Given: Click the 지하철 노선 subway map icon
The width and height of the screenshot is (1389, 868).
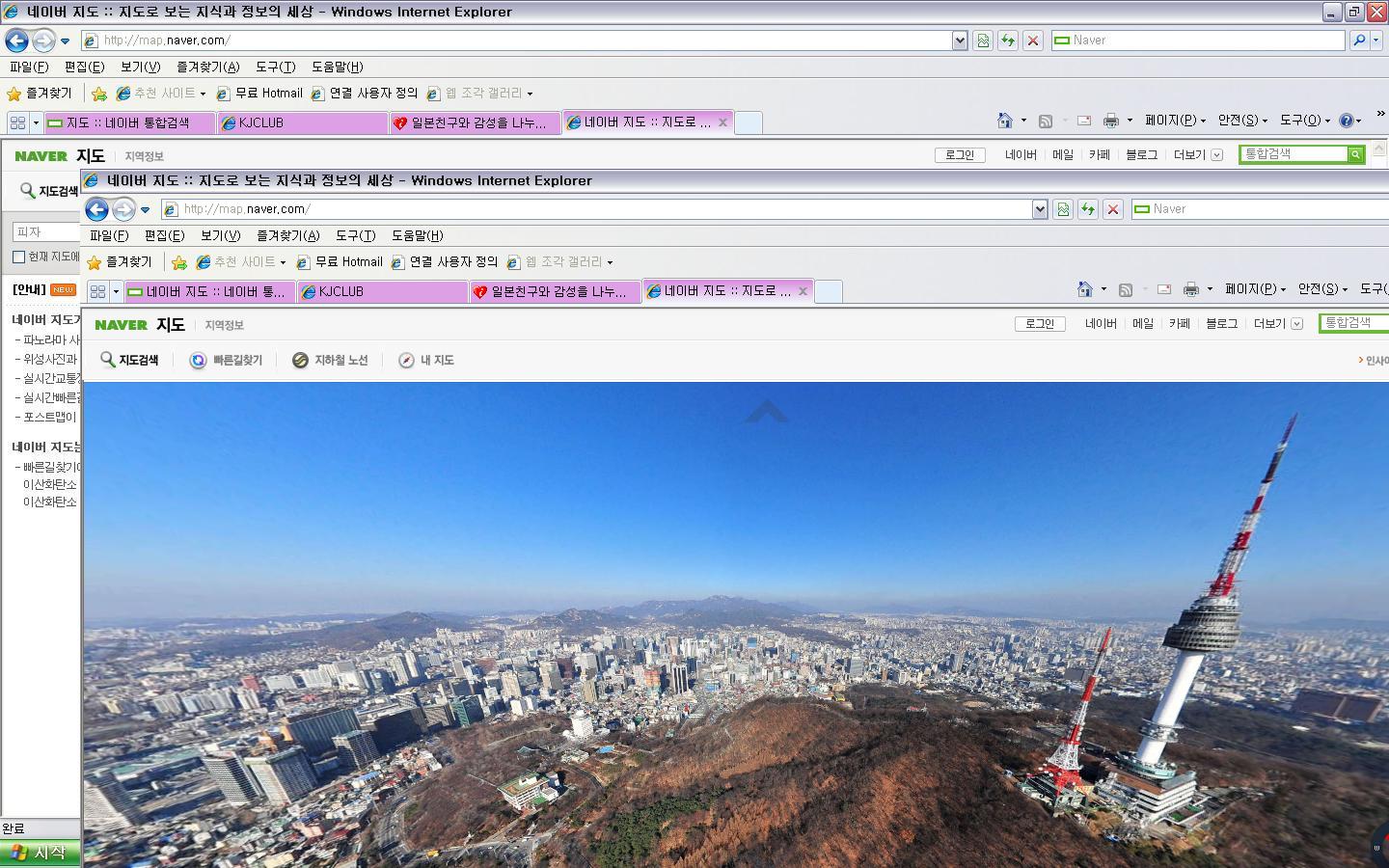Looking at the screenshot, I should 300,360.
